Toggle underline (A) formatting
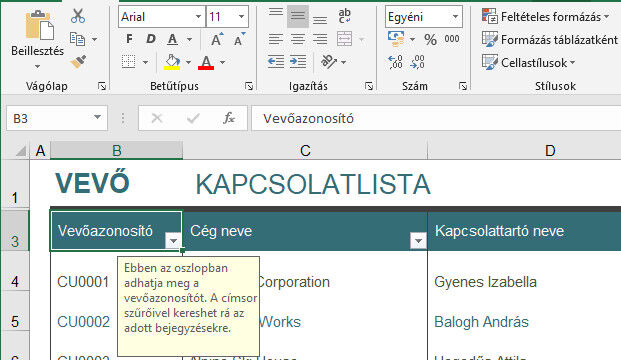This screenshot has width=621, height=360. click(172, 39)
